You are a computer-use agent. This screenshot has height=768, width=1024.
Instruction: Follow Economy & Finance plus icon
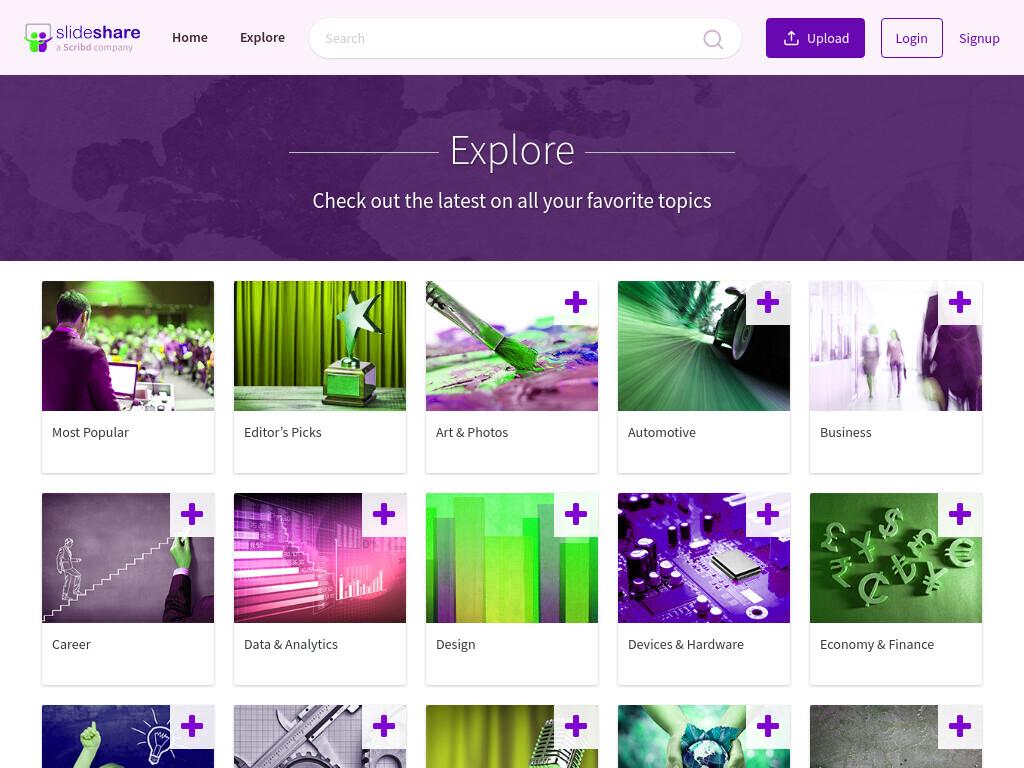(960, 515)
